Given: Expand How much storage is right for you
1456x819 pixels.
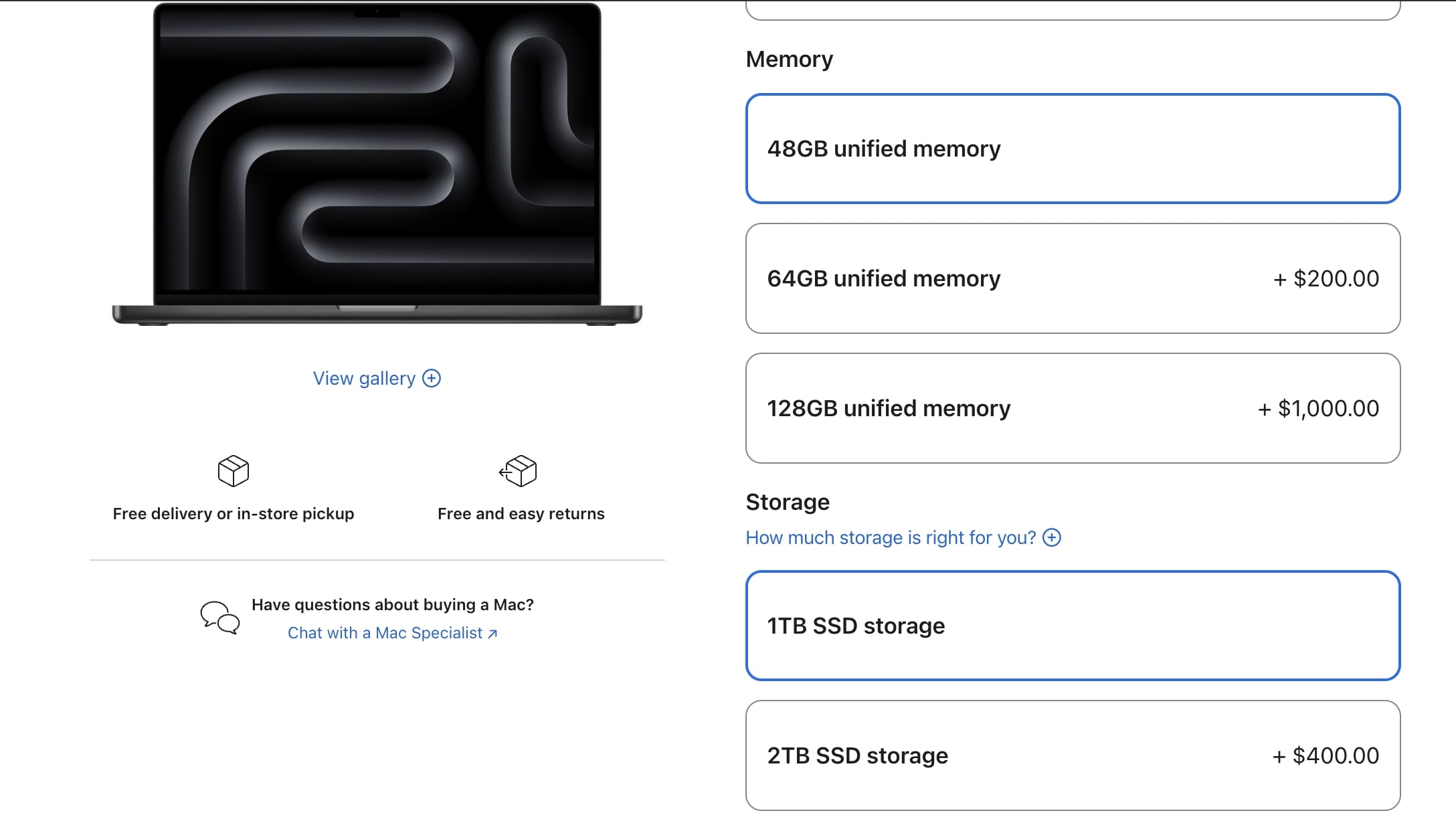Looking at the screenshot, I should click(x=891, y=537).
